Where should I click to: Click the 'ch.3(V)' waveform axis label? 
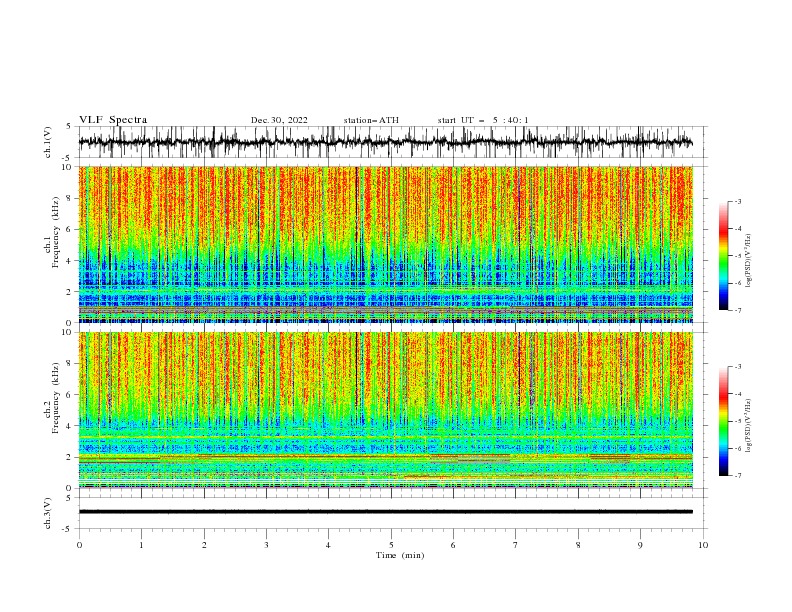coord(48,513)
